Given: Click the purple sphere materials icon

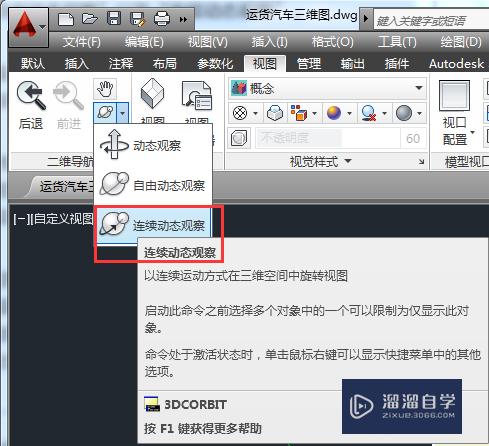Looking at the screenshot, I should pos(334,113).
